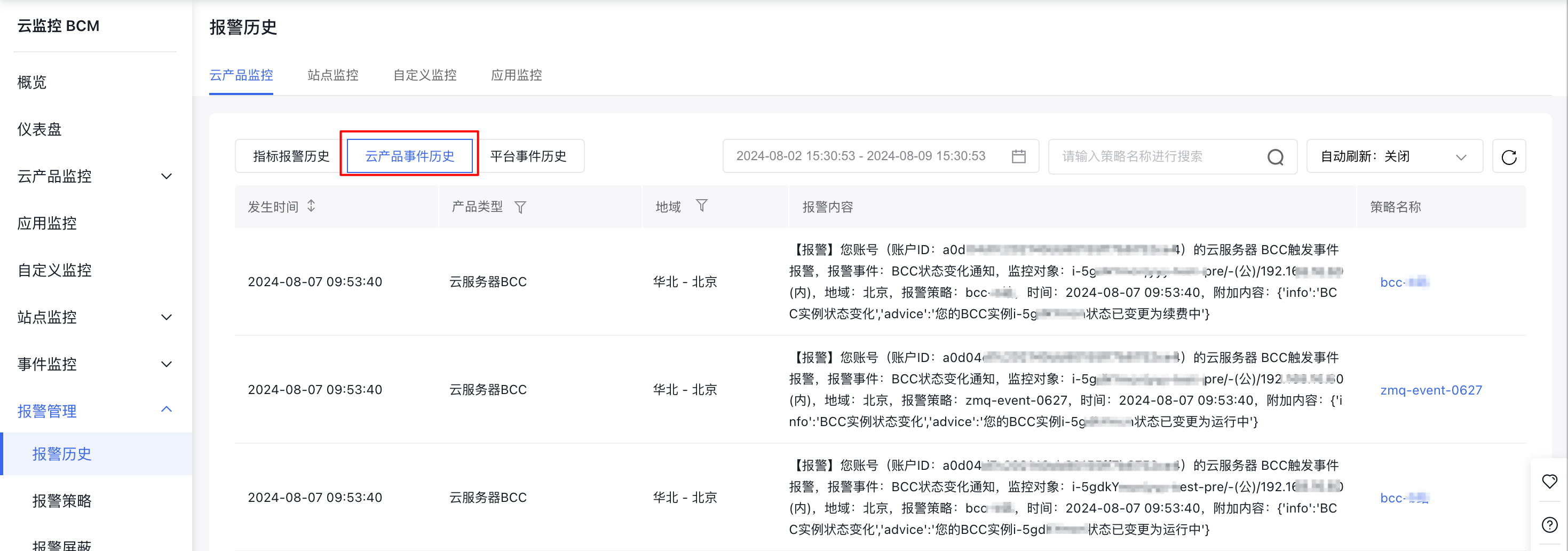
Task: Expand 云产品监控 sidebar chevron
Action: (166, 176)
